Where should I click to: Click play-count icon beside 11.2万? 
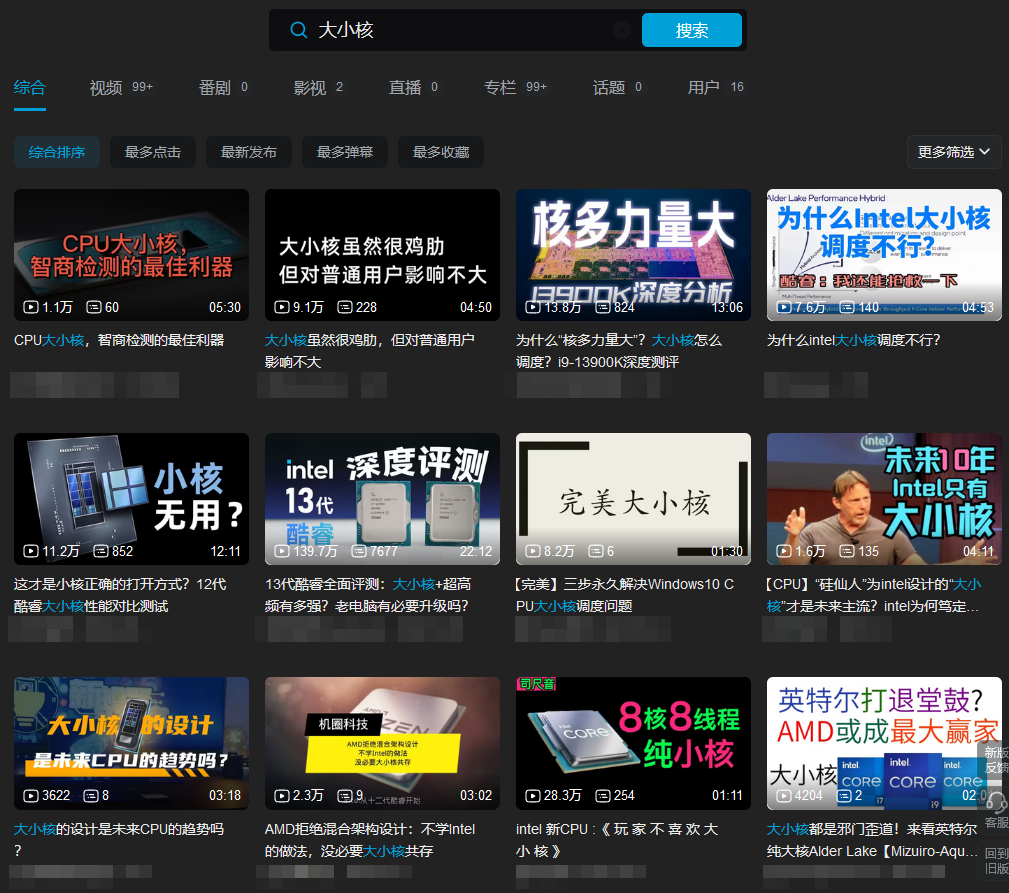tap(31, 551)
